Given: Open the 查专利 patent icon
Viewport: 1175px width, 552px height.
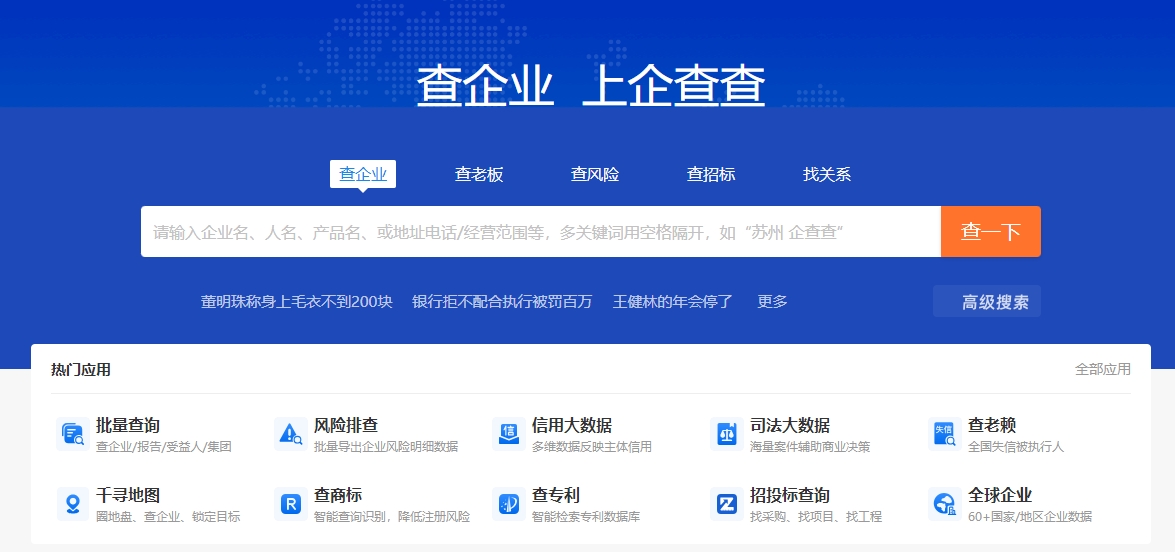Looking at the screenshot, I should pyautogui.click(x=509, y=504).
